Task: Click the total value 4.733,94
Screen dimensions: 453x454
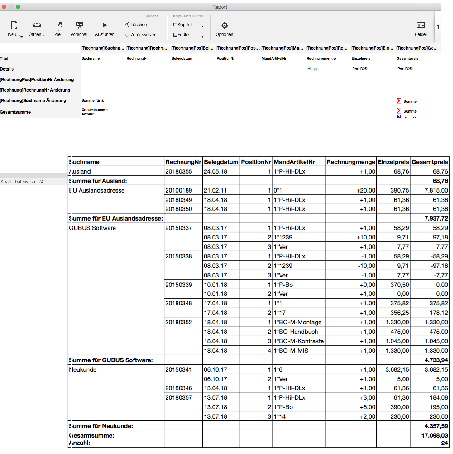Action: 436,360
